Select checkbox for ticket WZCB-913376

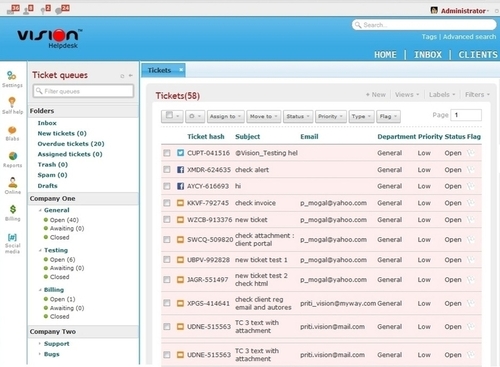click(x=167, y=220)
